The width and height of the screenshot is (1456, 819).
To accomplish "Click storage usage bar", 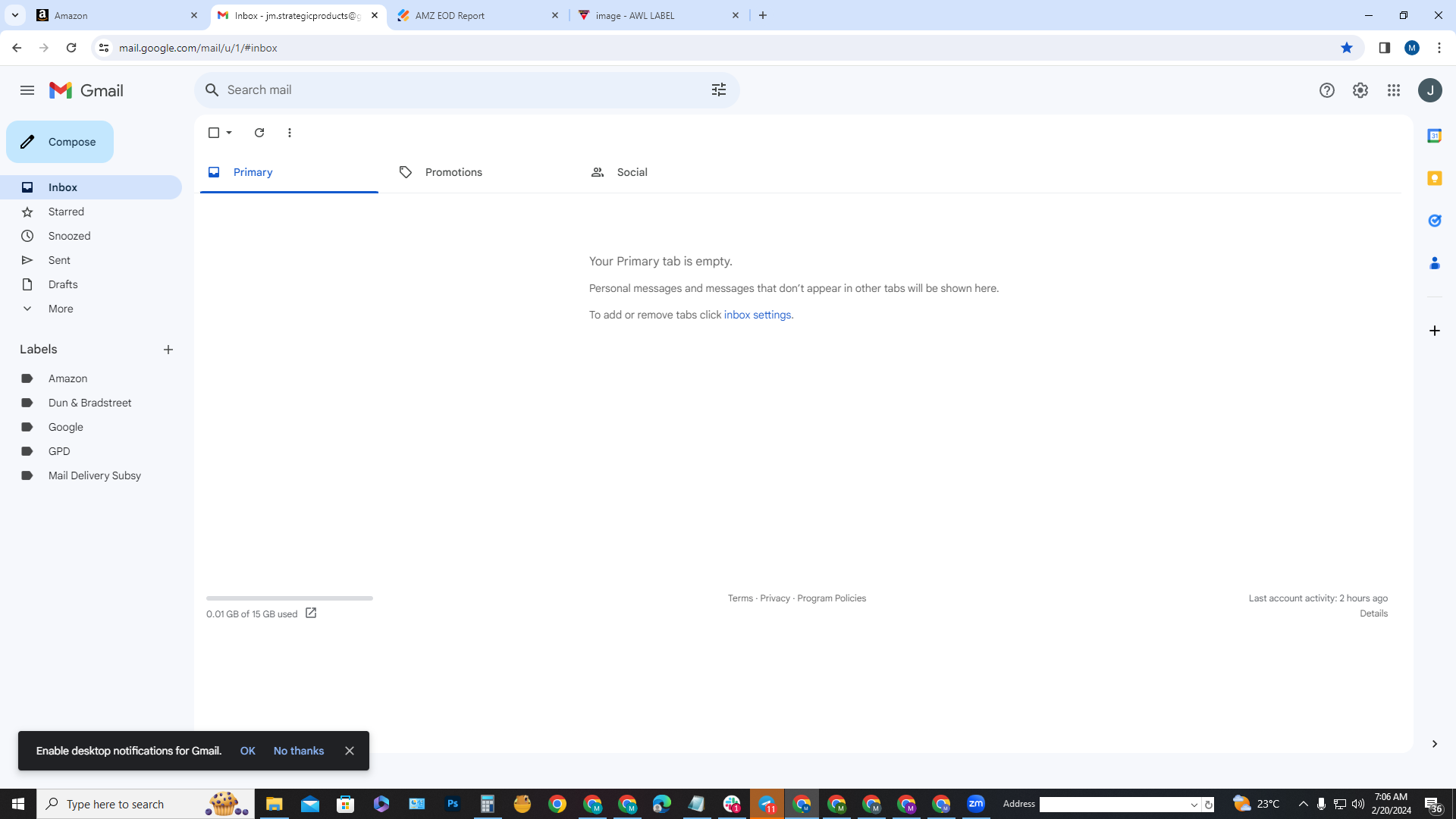I will pos(290,598).
